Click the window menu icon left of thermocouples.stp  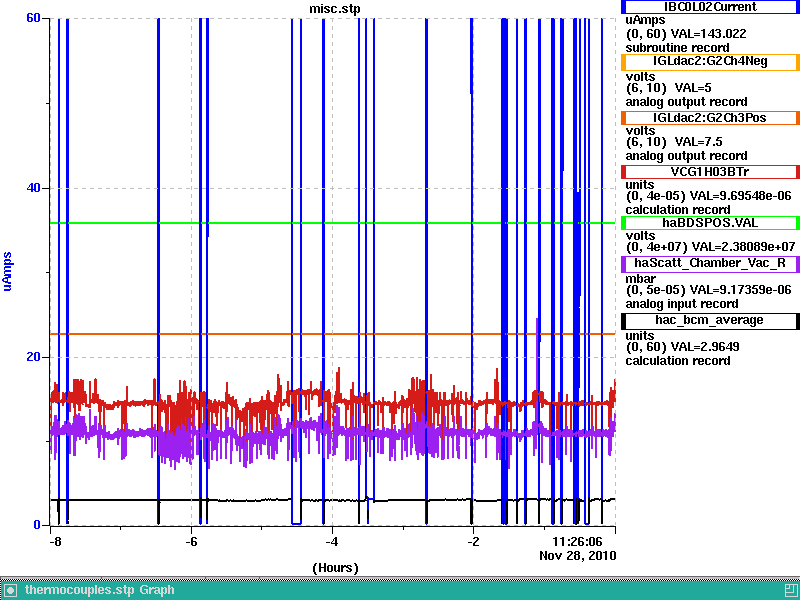(x=11, y=590)
